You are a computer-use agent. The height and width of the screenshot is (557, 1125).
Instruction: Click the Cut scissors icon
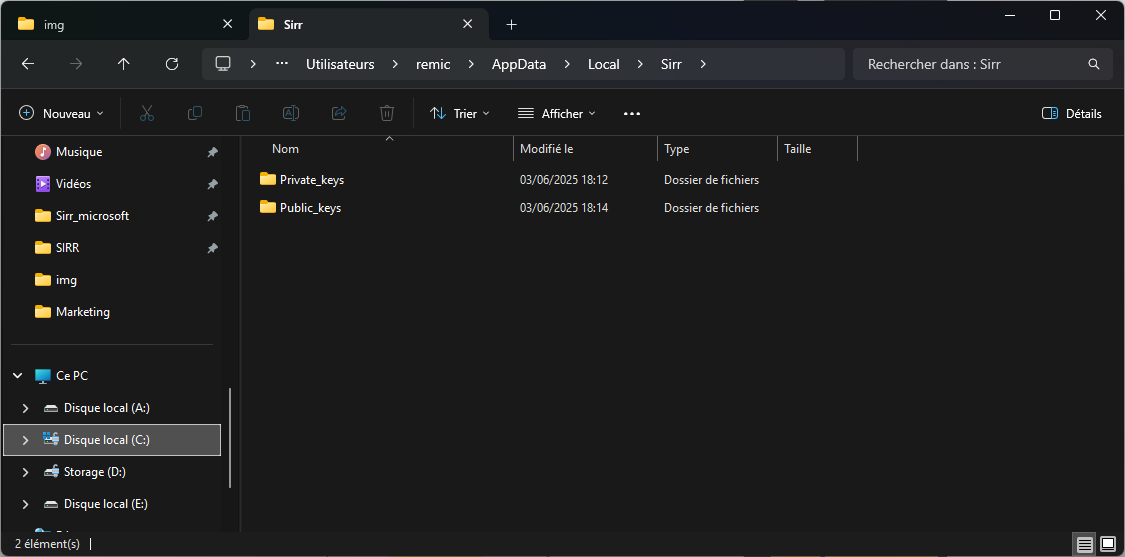[147, 113]
